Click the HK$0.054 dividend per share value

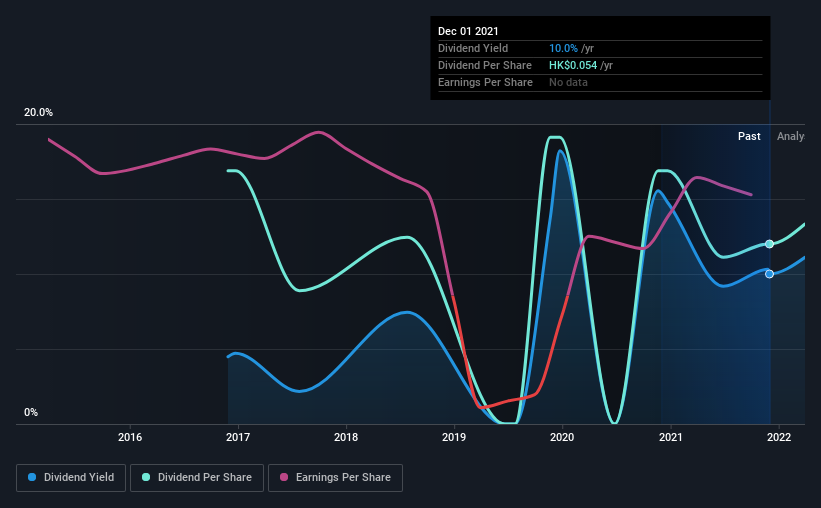pos(573,65)
